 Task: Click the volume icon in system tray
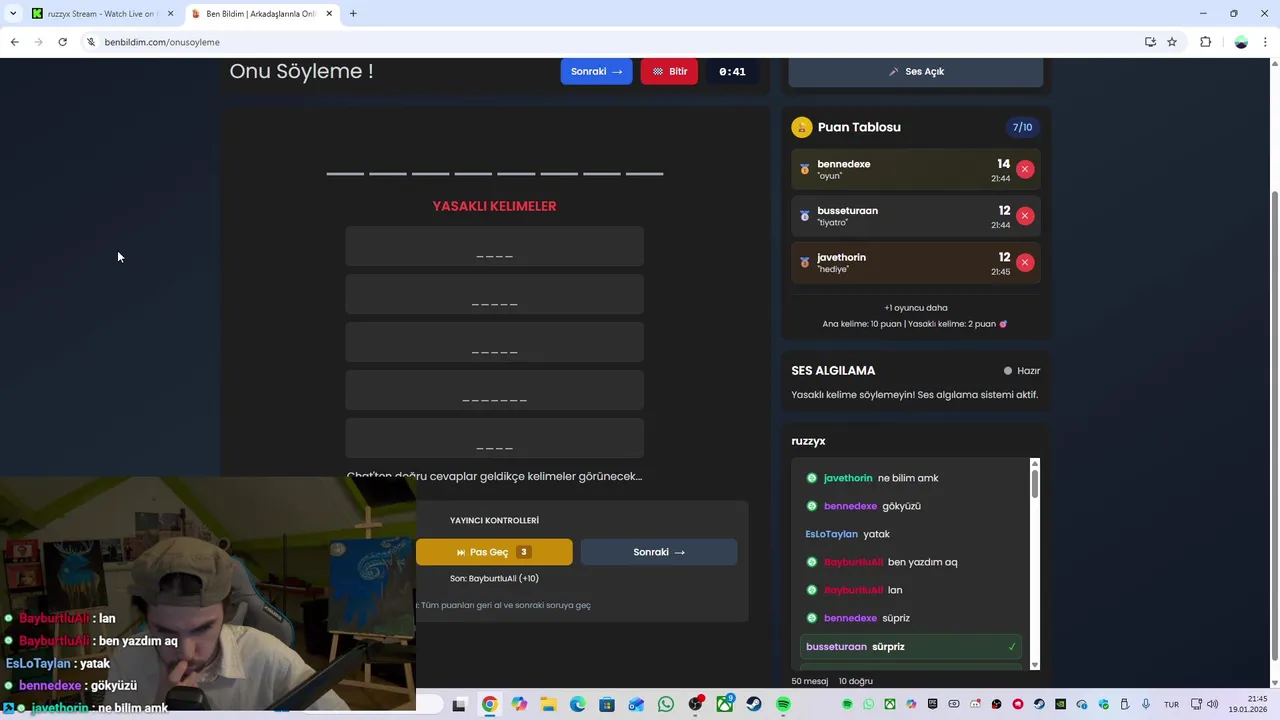(x=1212, y=705)
